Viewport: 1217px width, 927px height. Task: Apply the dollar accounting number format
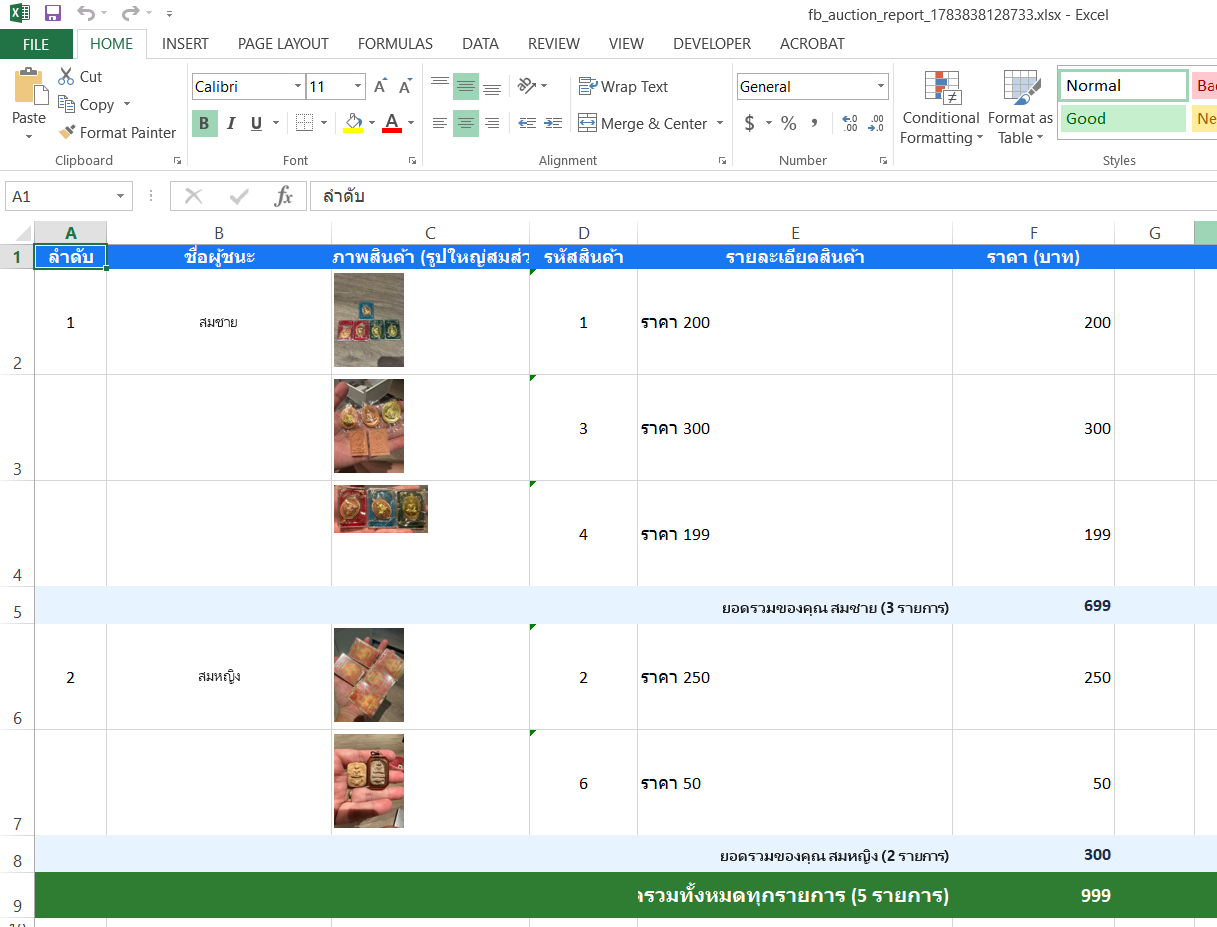click(x=750, y=123)
